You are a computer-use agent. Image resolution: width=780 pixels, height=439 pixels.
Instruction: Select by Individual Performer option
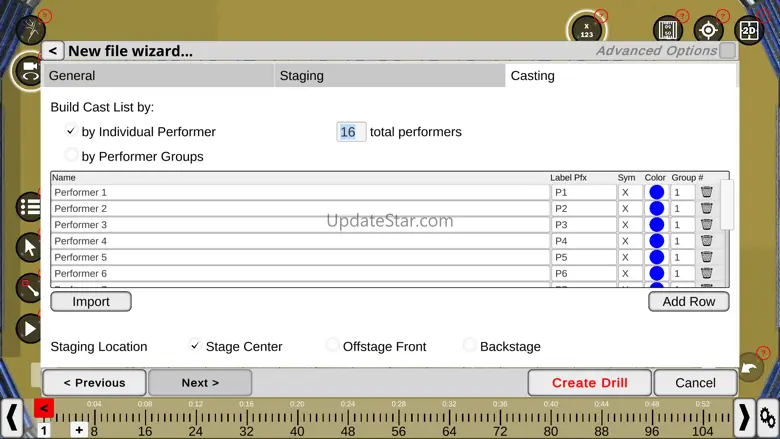[71, 131]
